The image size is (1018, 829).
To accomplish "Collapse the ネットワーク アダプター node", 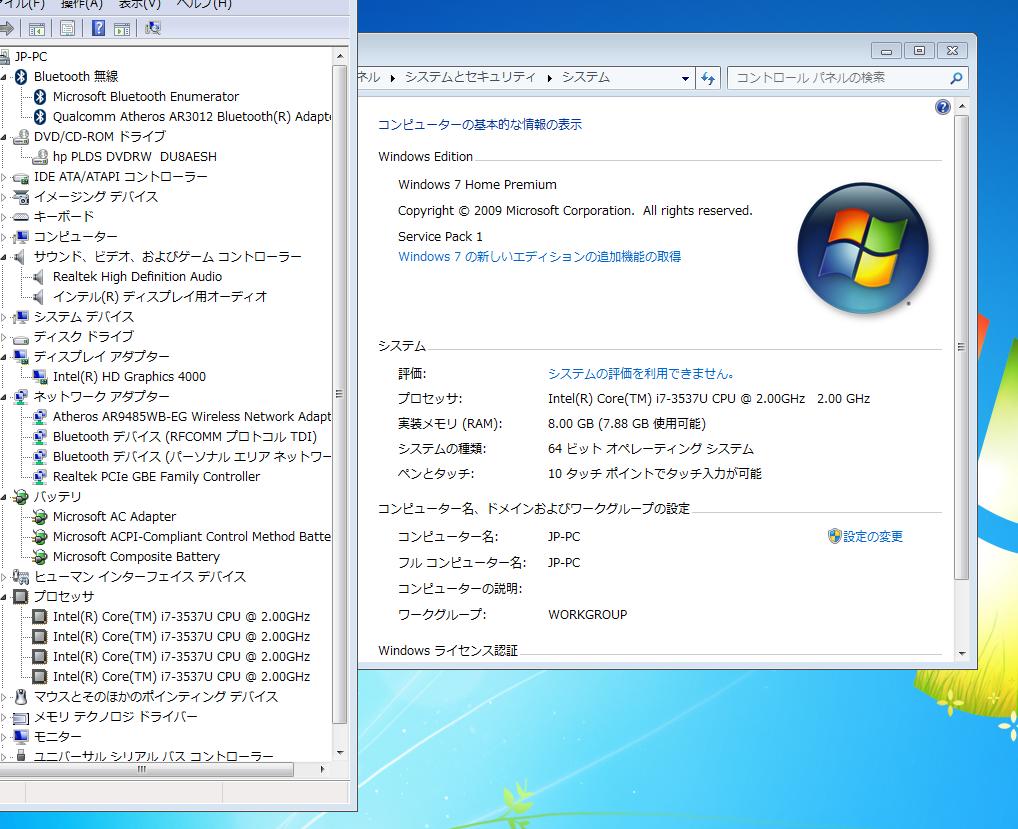I will click(4, 397).
